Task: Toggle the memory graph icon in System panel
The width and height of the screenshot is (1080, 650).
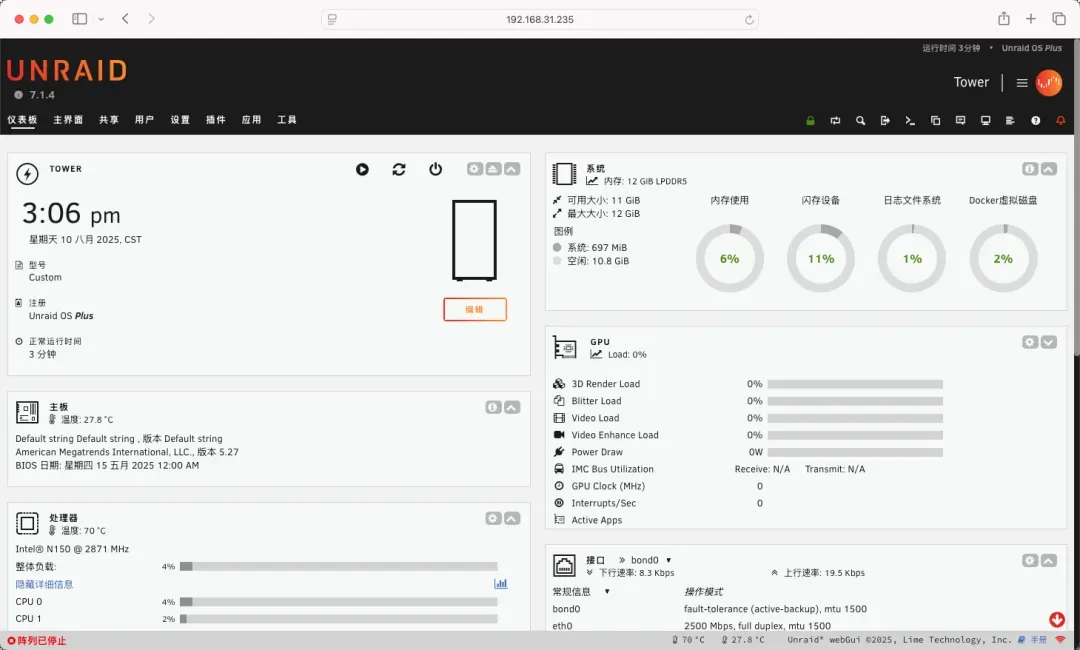Action: click(593, 182)
